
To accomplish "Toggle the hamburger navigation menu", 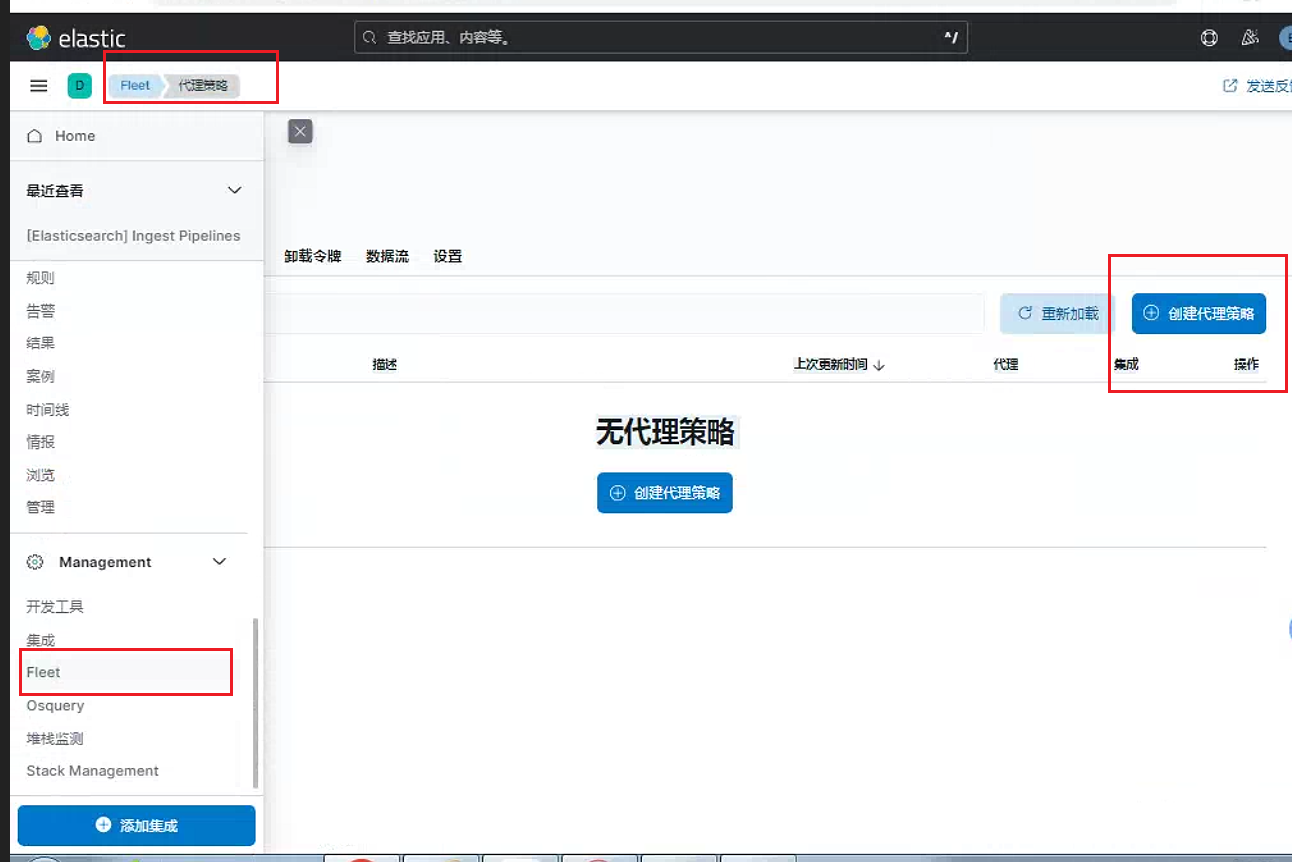I will click(x=39, y=86).
